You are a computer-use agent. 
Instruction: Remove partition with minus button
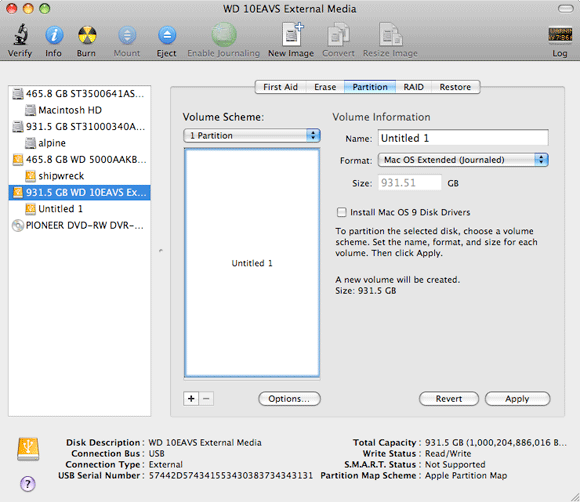206,399
